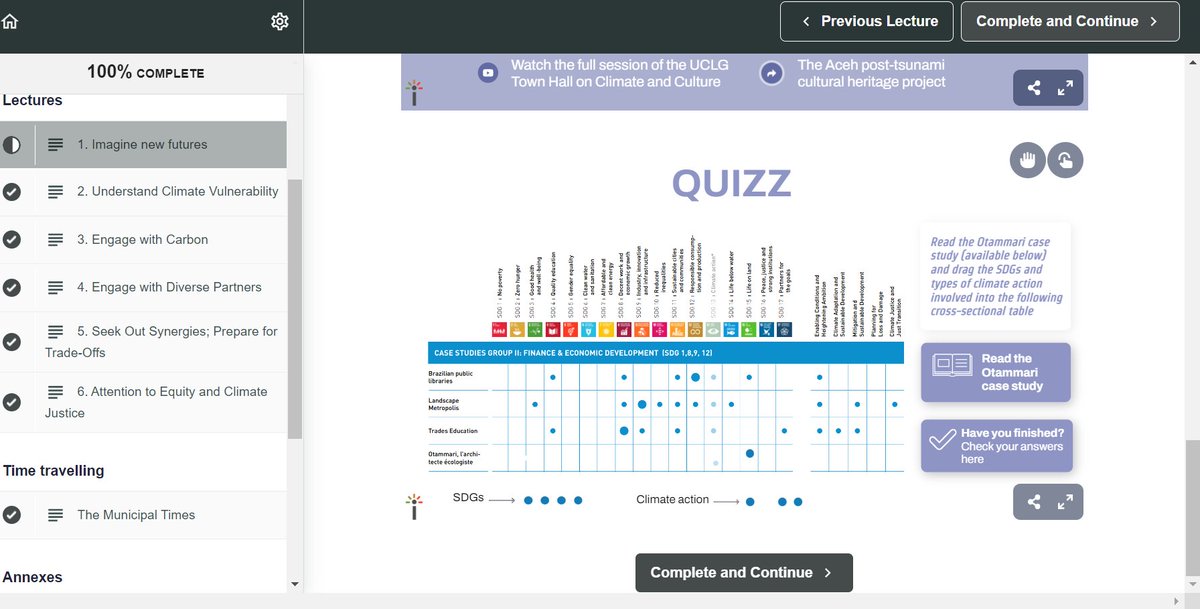Click the check circle for The Municipal Times
The height and width of the screenshot is (609, 1200).
tap(12, 515)
